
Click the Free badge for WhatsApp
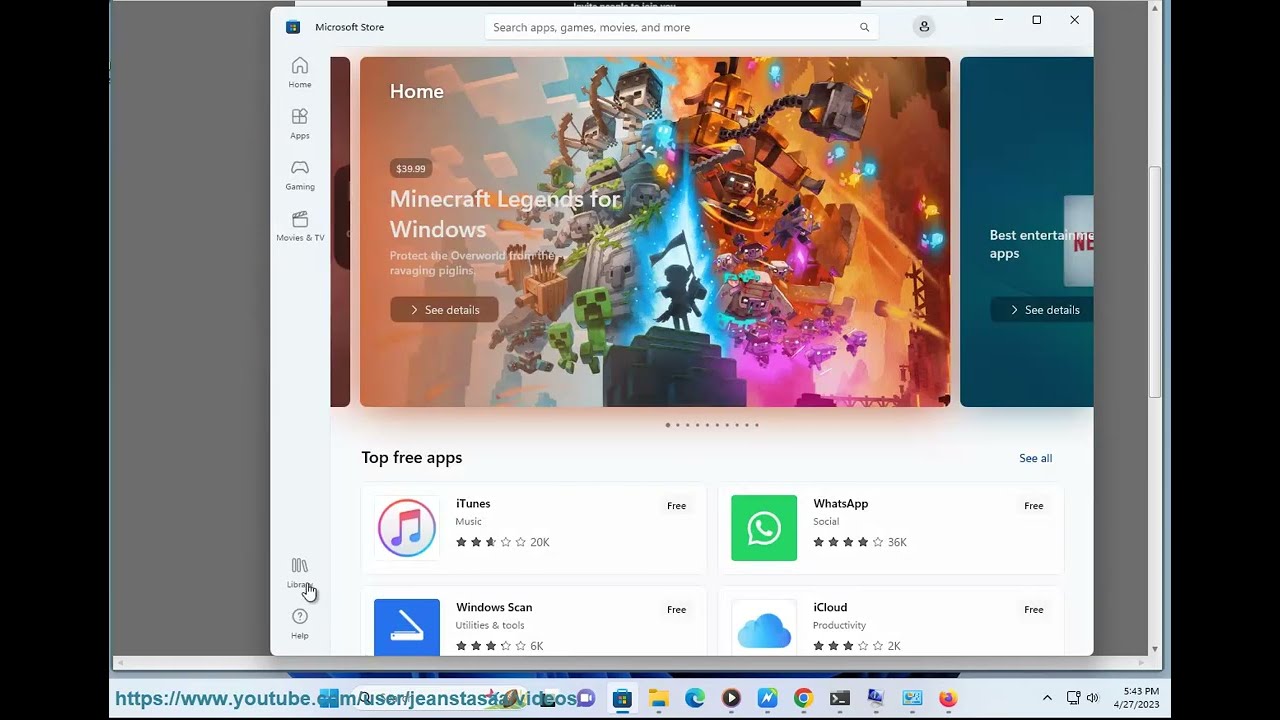click(x=1033, y=506)
